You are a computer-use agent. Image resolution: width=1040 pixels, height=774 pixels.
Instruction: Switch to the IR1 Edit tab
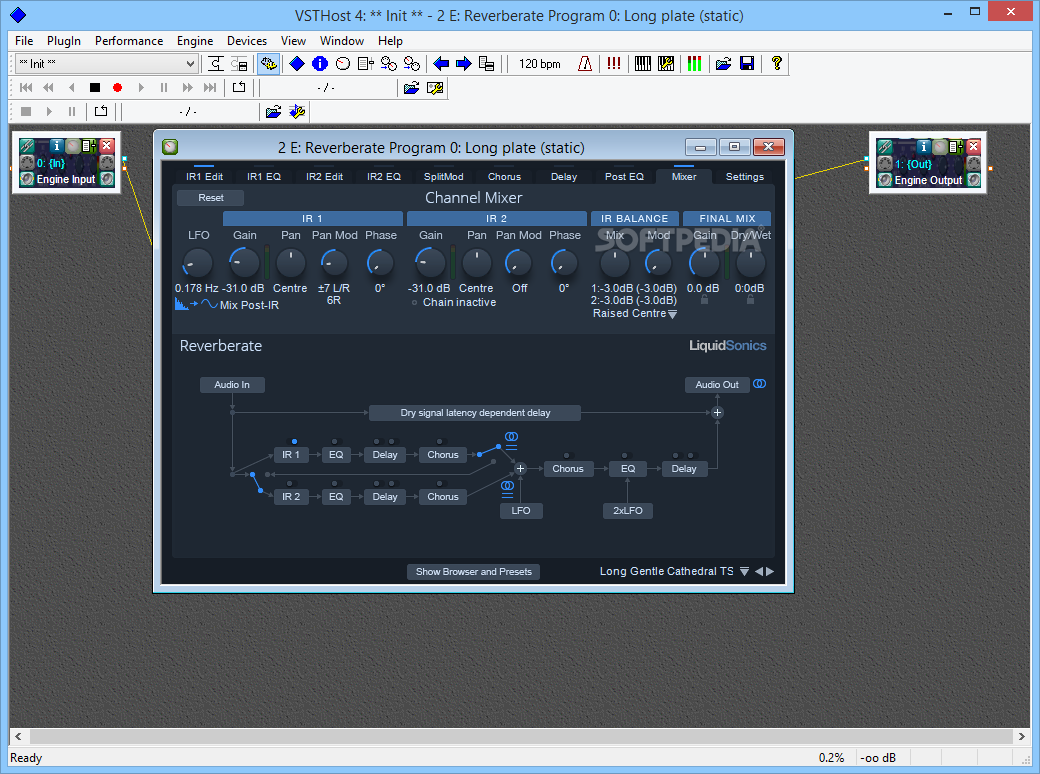click(204, 176)
